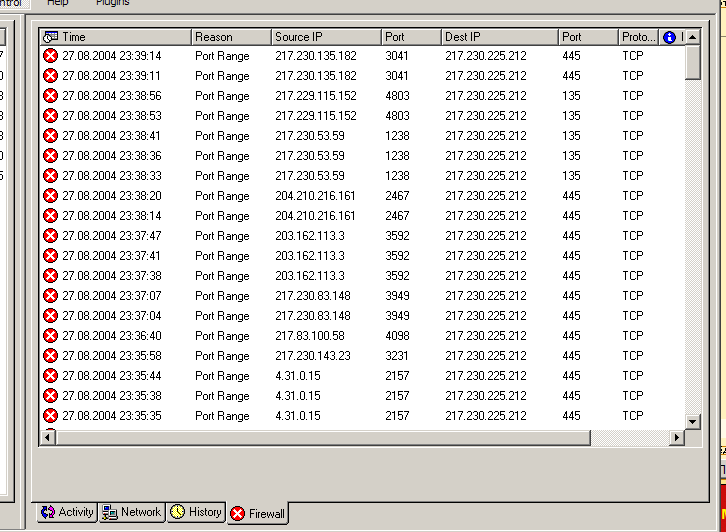Click blocked icon for 23:38:41 entry
Viewport: 726px width, 532px height.
(x=50, y=136)
